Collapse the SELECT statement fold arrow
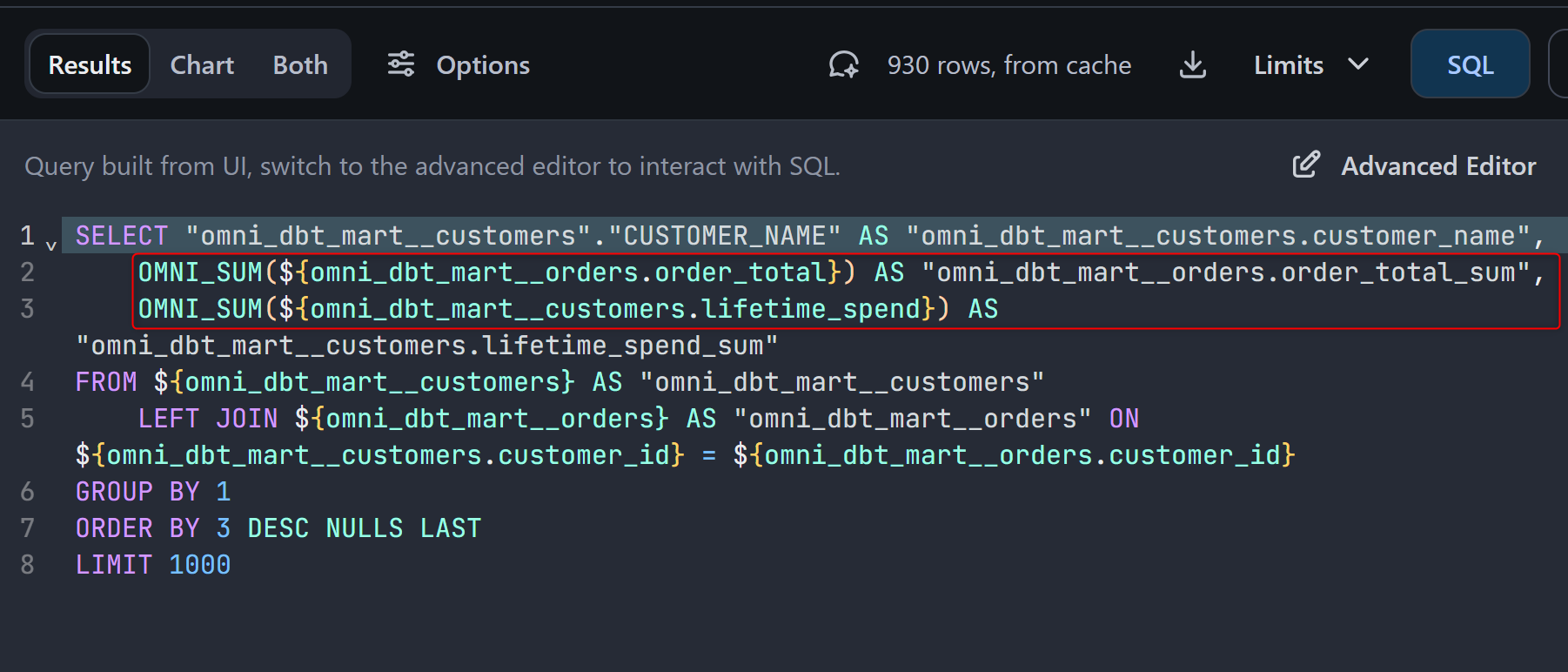This screenshot has height=672, width=1568. tap(51, 245)
